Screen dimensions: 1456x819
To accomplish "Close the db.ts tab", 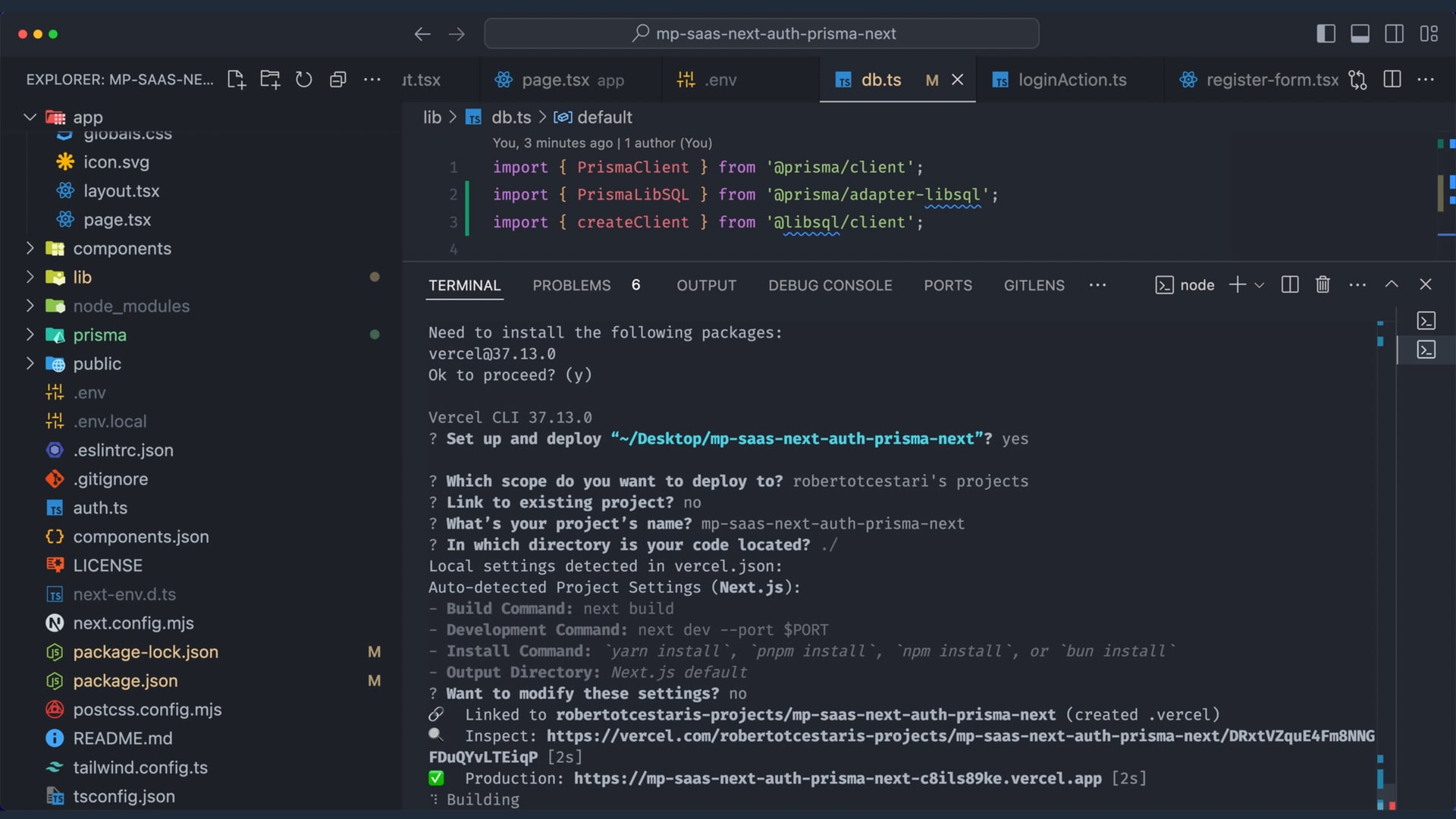I will coord(958,80).
